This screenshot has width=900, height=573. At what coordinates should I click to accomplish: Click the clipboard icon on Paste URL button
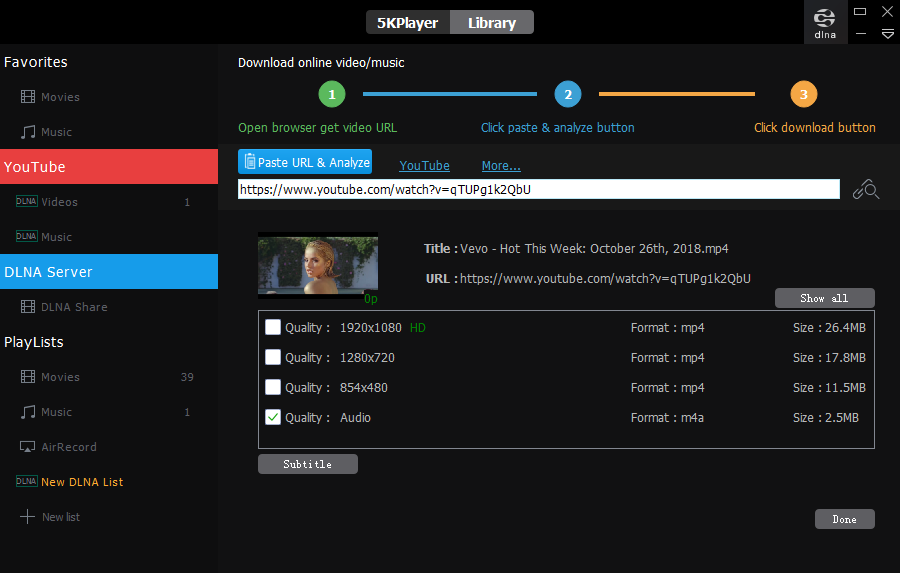click(250, 162)
